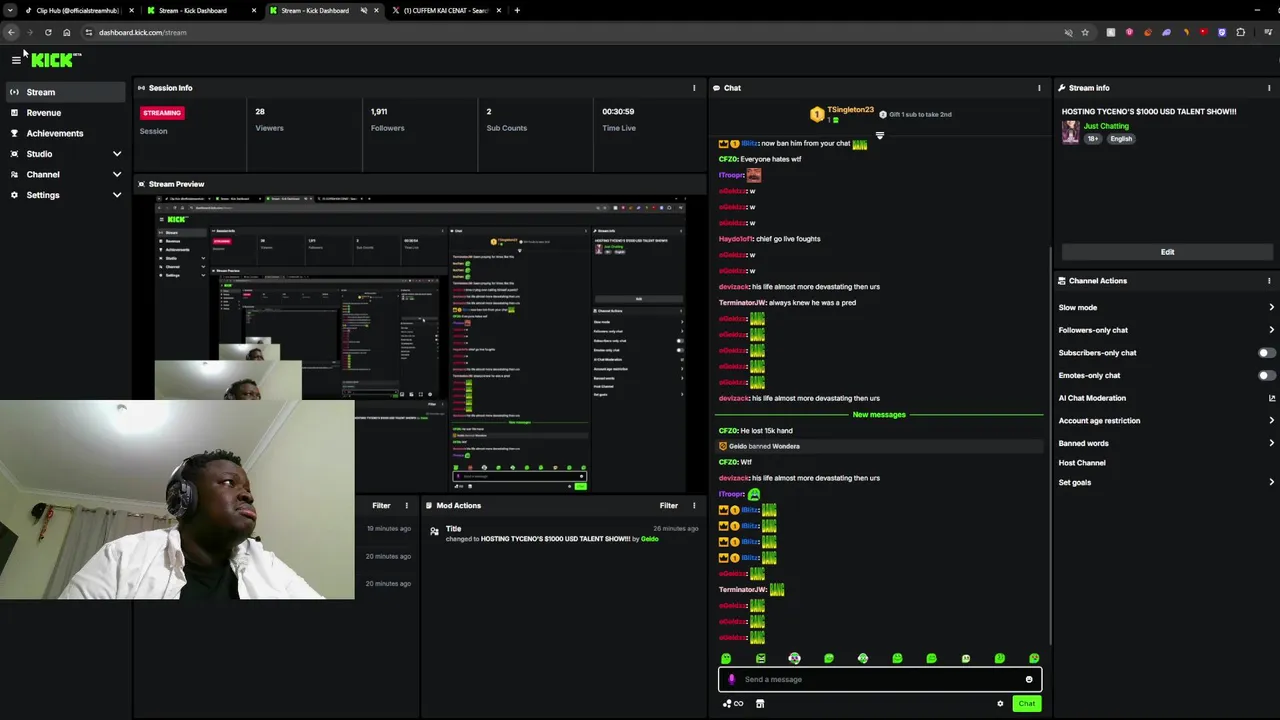Viewport: 1280px width, 720px height.
Task: Open Stream info three-dot options menu
Action: point(1269,88)
